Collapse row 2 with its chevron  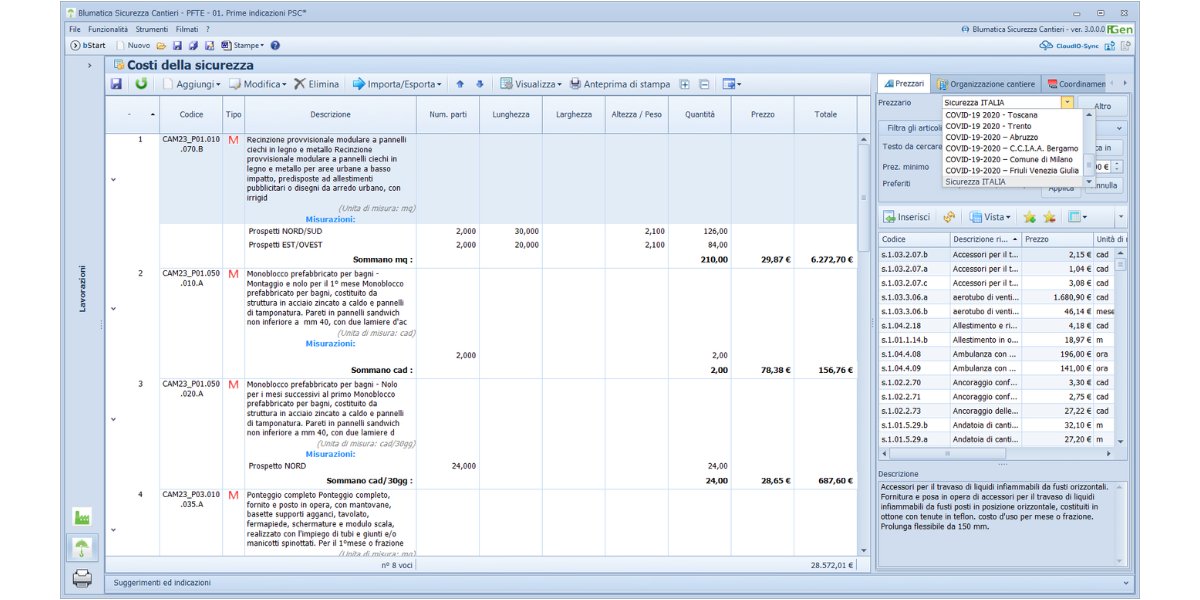point(114,308)
